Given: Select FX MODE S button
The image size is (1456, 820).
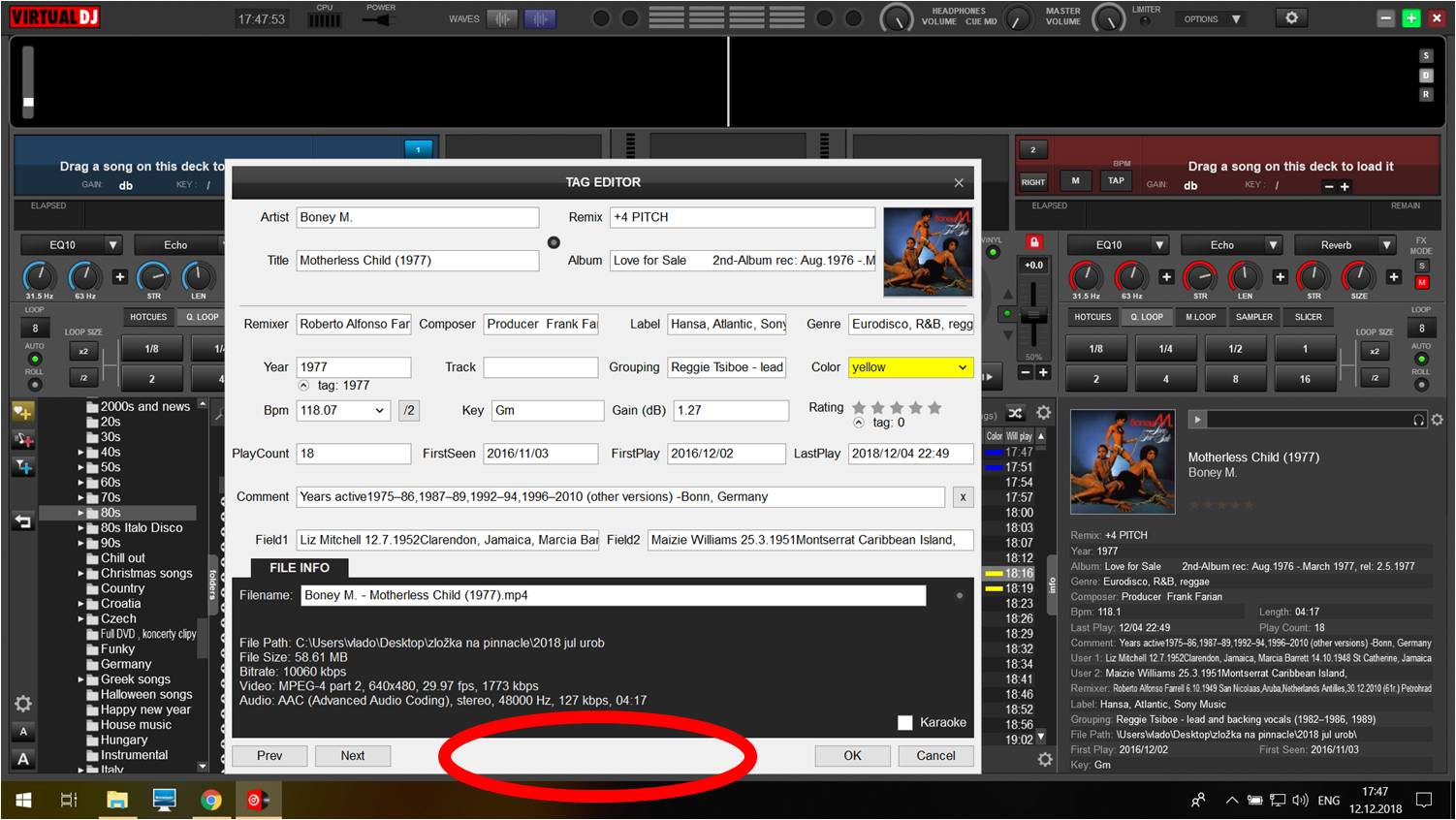Looking at the screenshot, I should [1422, 266].
